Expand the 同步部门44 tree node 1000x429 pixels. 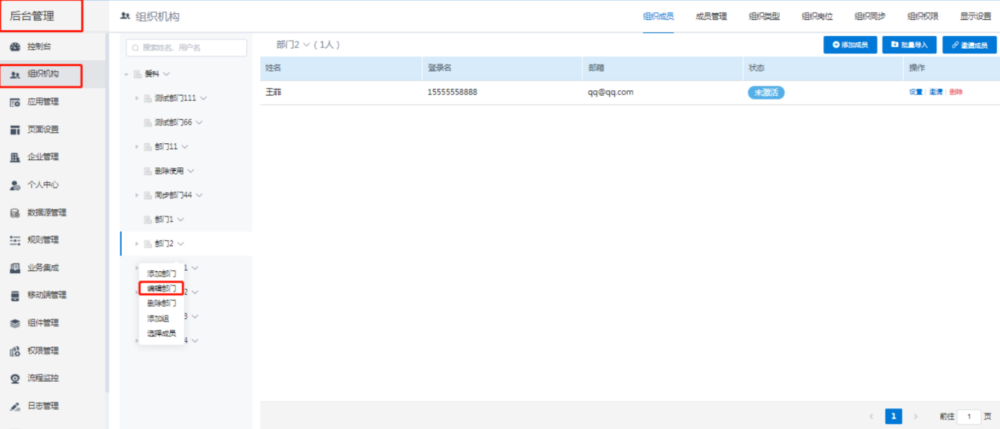[136, 195]
